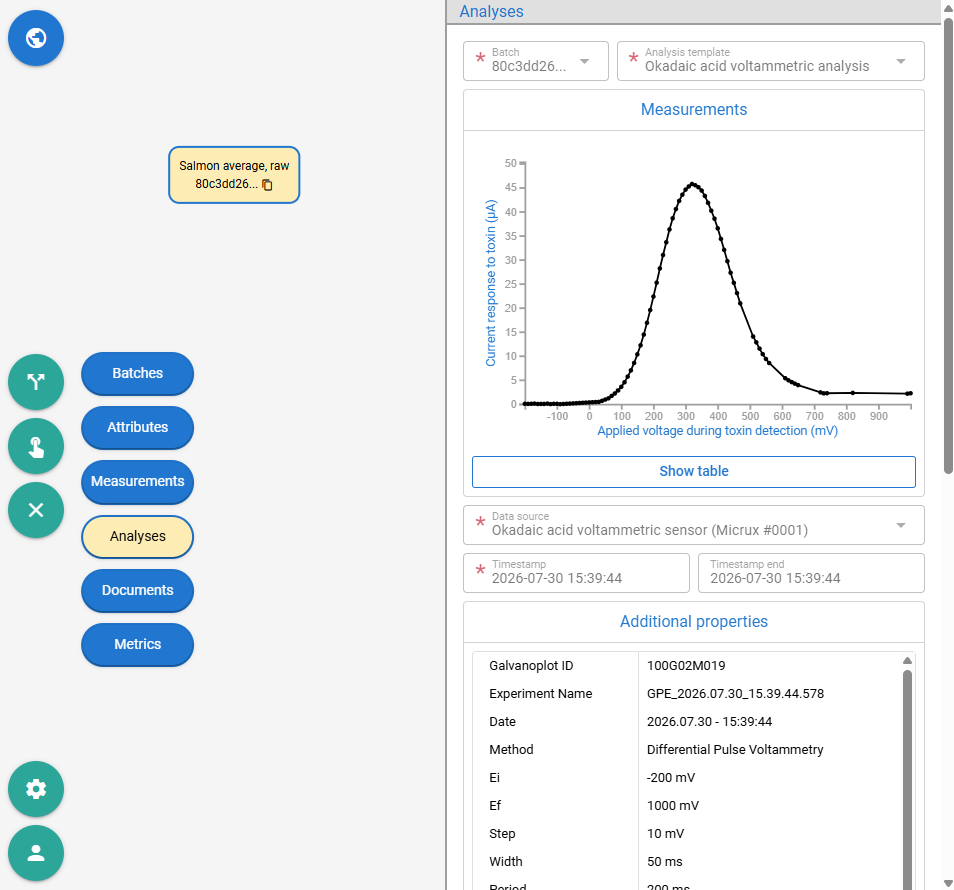Open settings with the gear icon
954x890 pixels.
click(36, 789)
